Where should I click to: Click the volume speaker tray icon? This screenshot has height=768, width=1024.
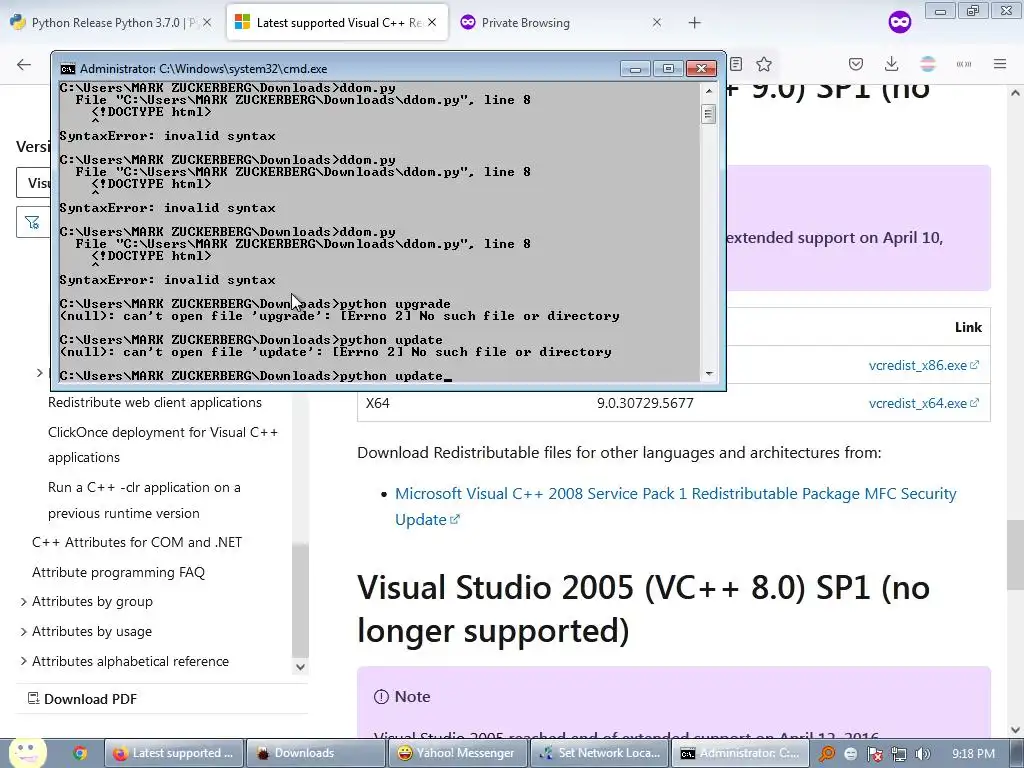(922, 754)
